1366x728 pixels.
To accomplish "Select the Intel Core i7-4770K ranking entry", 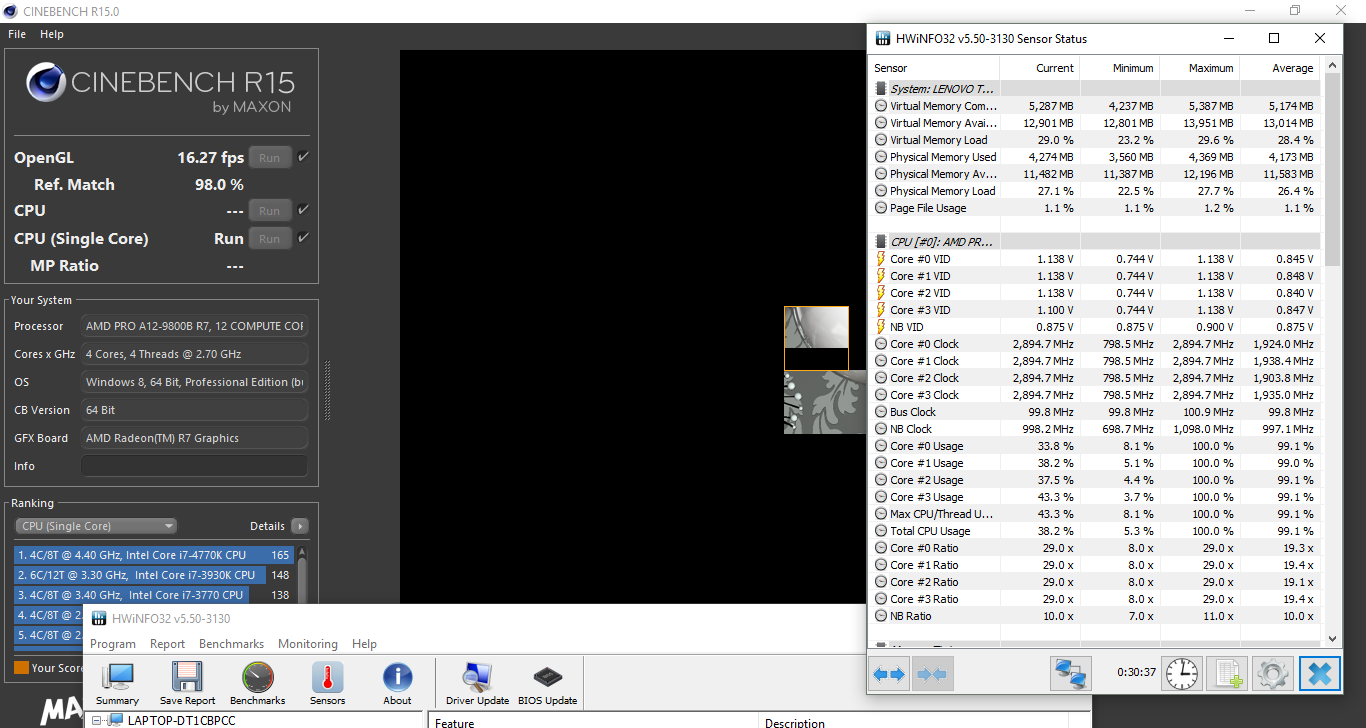I will [x=153, y=555].
